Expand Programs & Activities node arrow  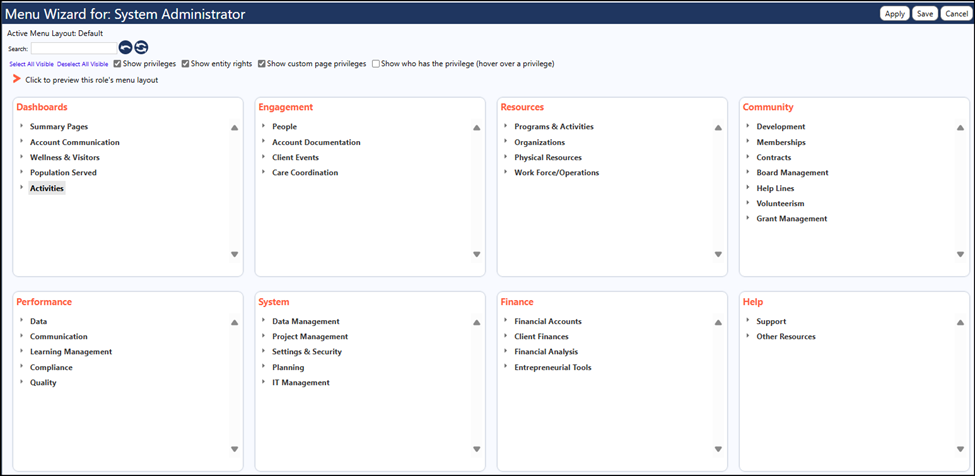506,126
